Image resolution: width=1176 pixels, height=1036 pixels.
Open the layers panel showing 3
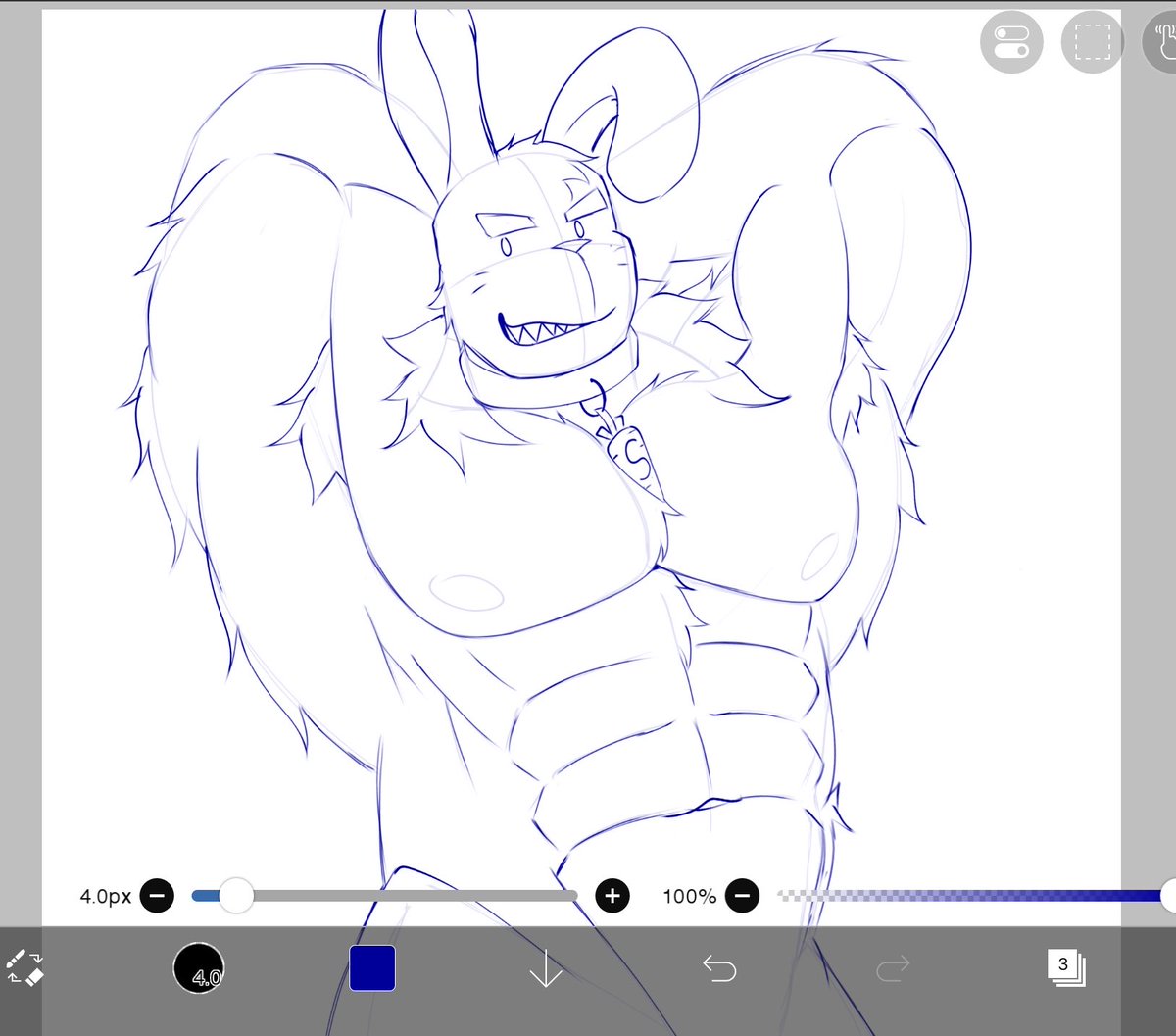(1065, 968)
